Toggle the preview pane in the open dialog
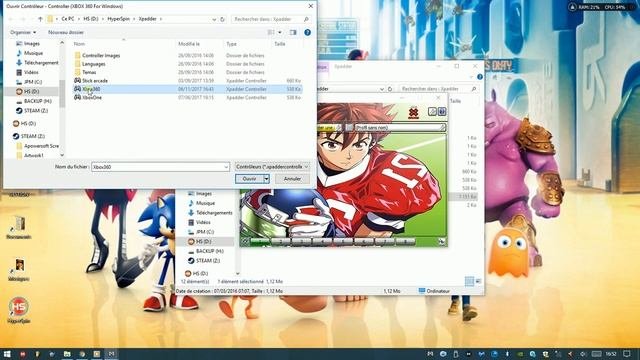This screenshot has width=640, height=360. click(293, 32)
